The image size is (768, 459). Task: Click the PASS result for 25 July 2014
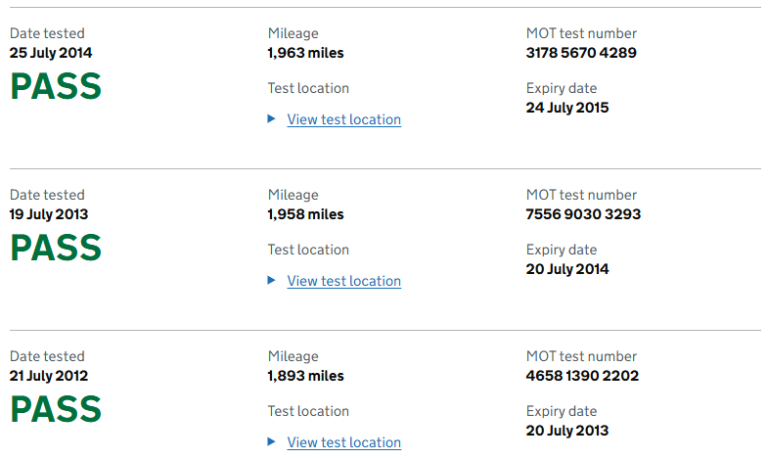click(x=56, y=87)
